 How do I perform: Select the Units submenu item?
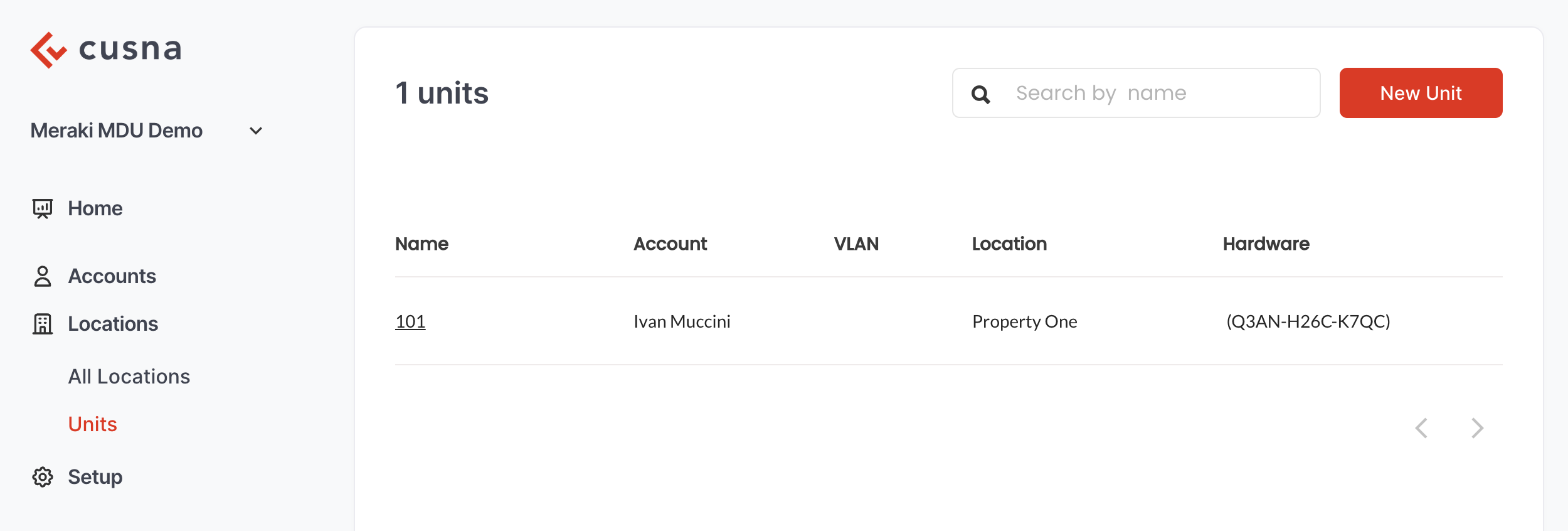(93, 424)
